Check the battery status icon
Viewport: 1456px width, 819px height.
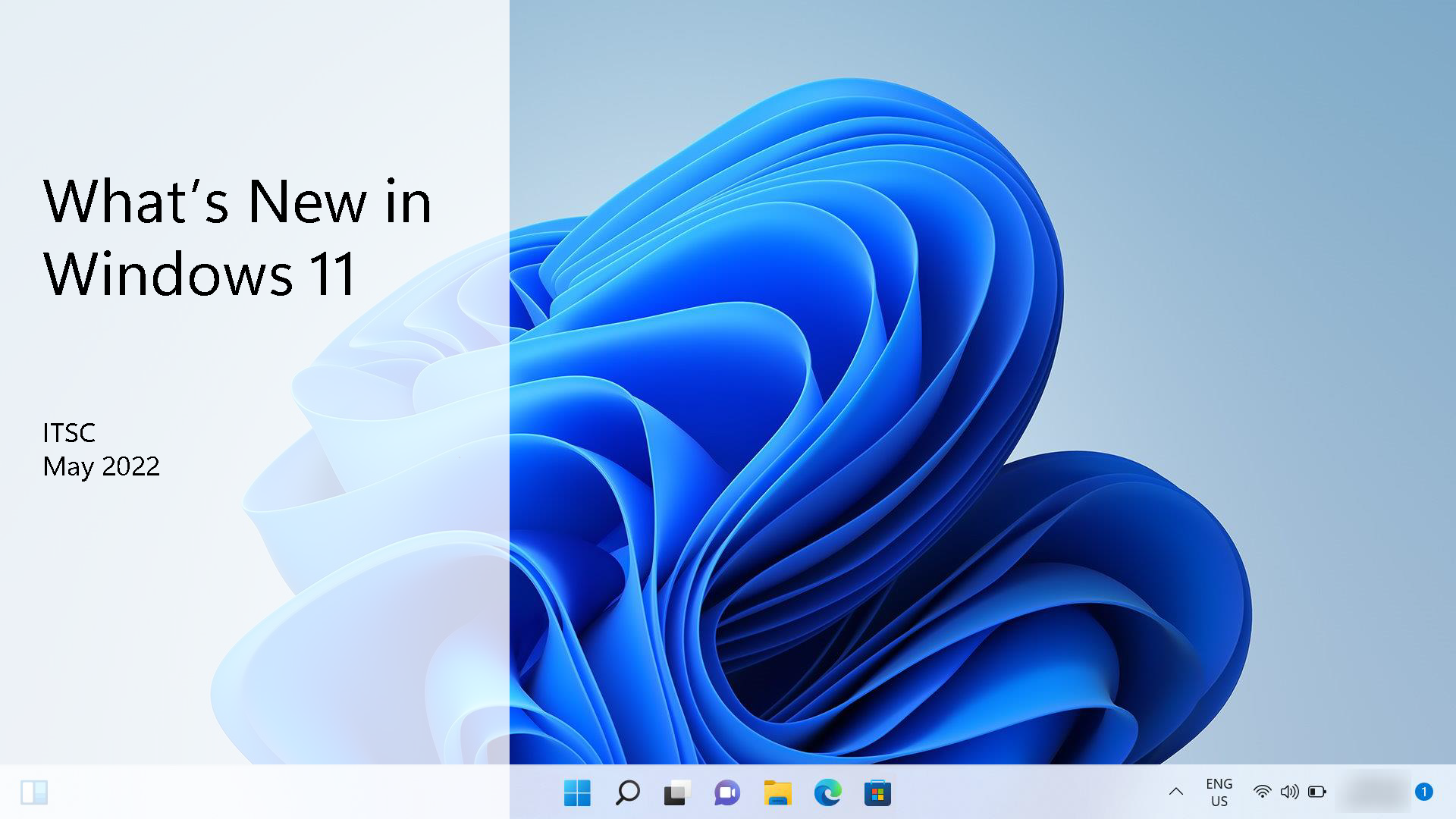(1317, 792)
